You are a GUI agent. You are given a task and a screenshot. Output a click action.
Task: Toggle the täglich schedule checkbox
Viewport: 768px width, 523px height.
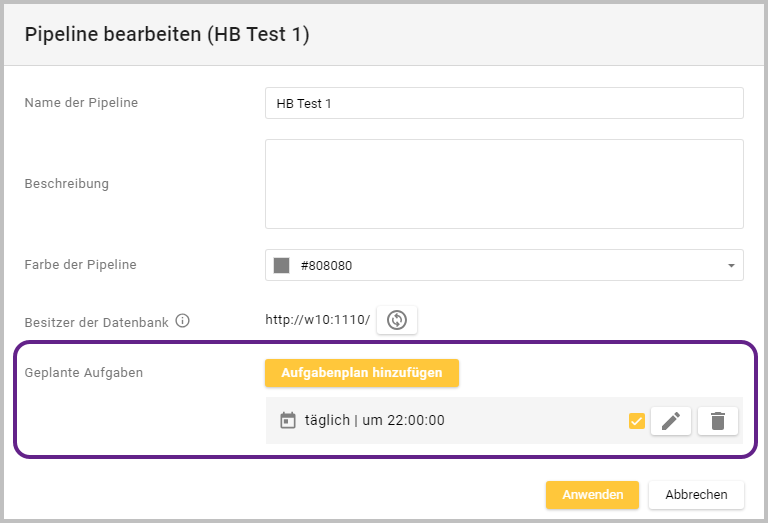[636, 421]
